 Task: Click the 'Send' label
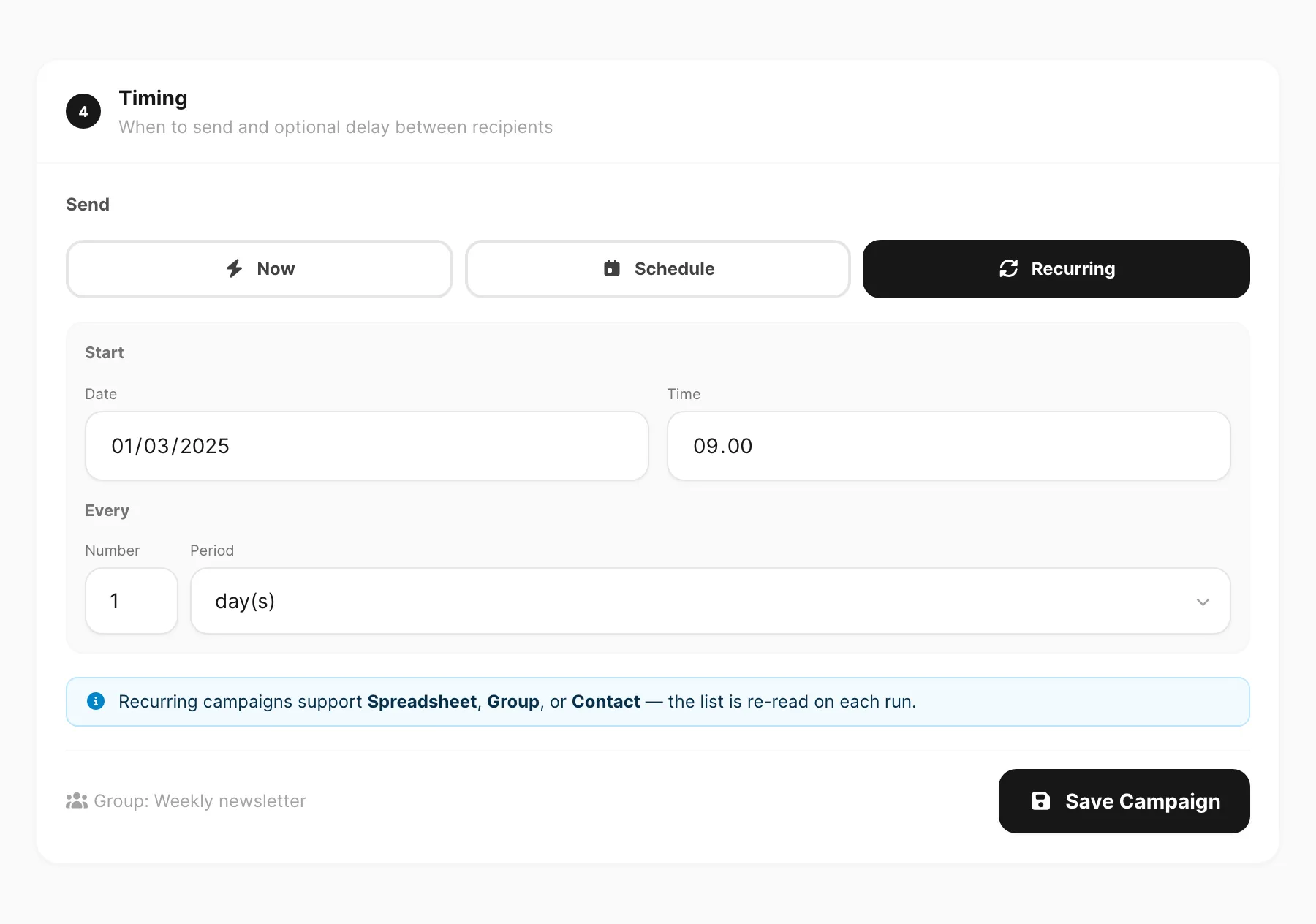[88, 205]
